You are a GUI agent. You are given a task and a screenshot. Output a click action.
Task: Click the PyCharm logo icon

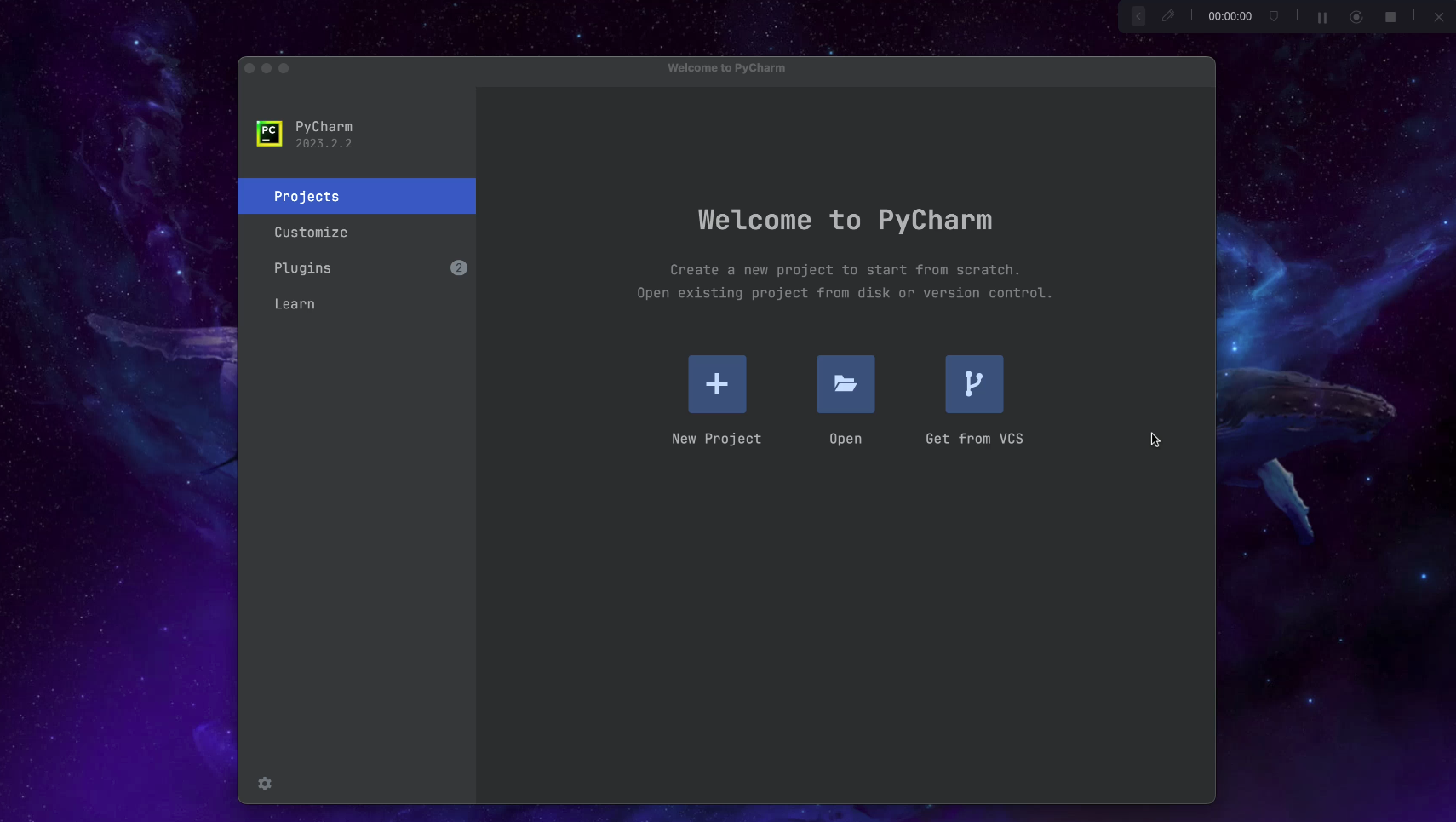(x=269, y=134)
